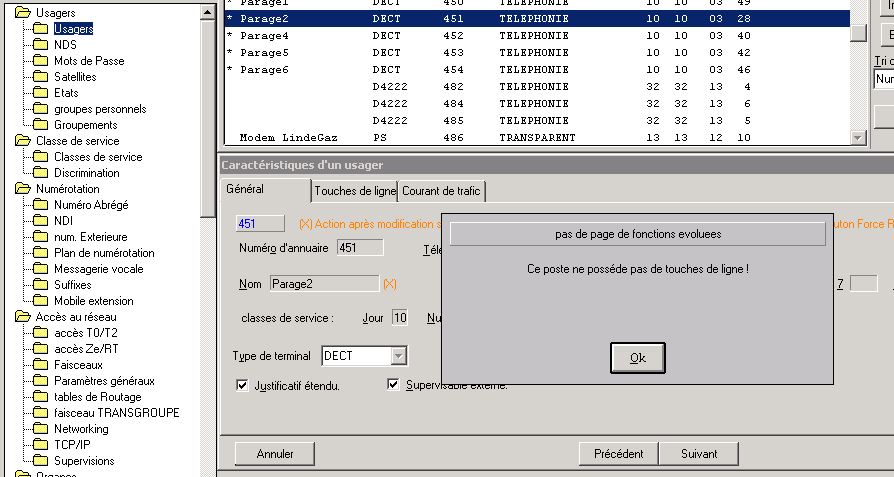This screenshot has height=477, width=894.
Task: Select Plan de numérotation folder icon
Action: click(40, 252)
